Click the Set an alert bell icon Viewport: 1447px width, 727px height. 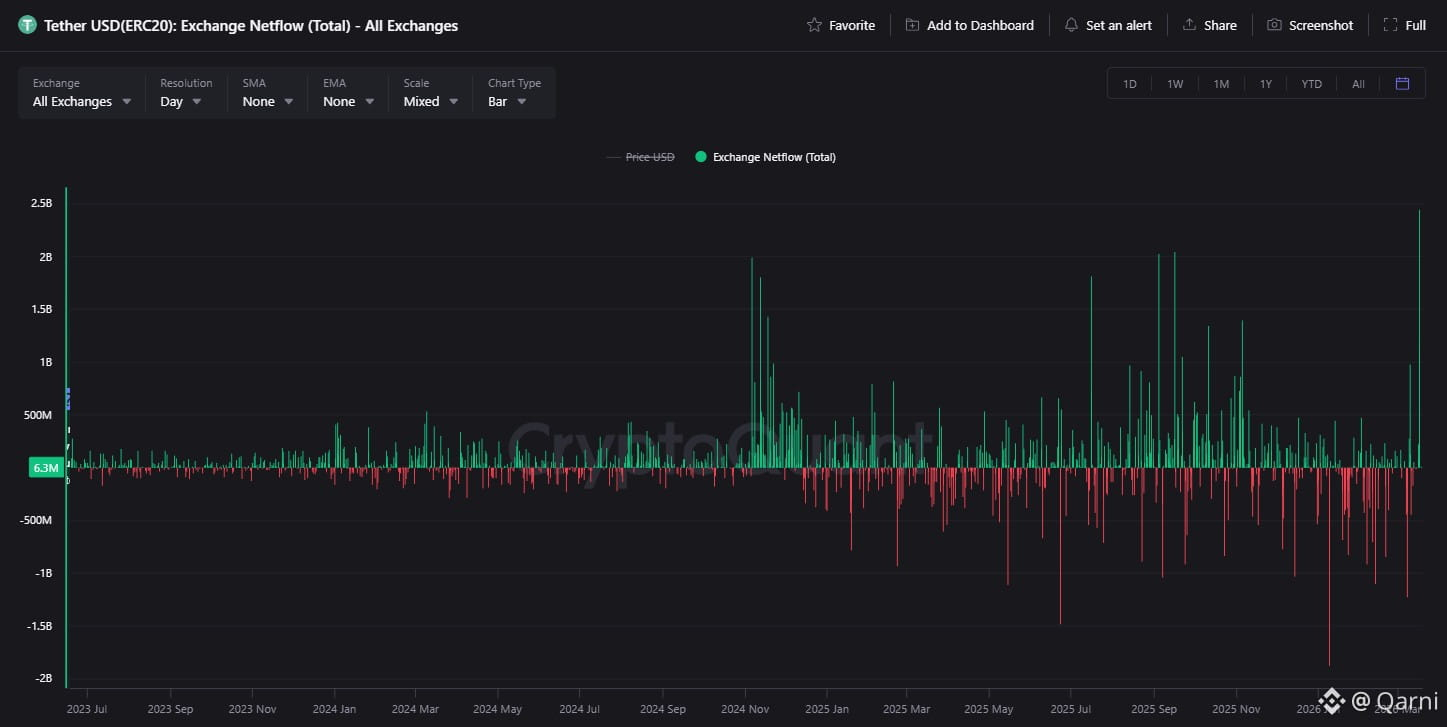click(1071, 25)
